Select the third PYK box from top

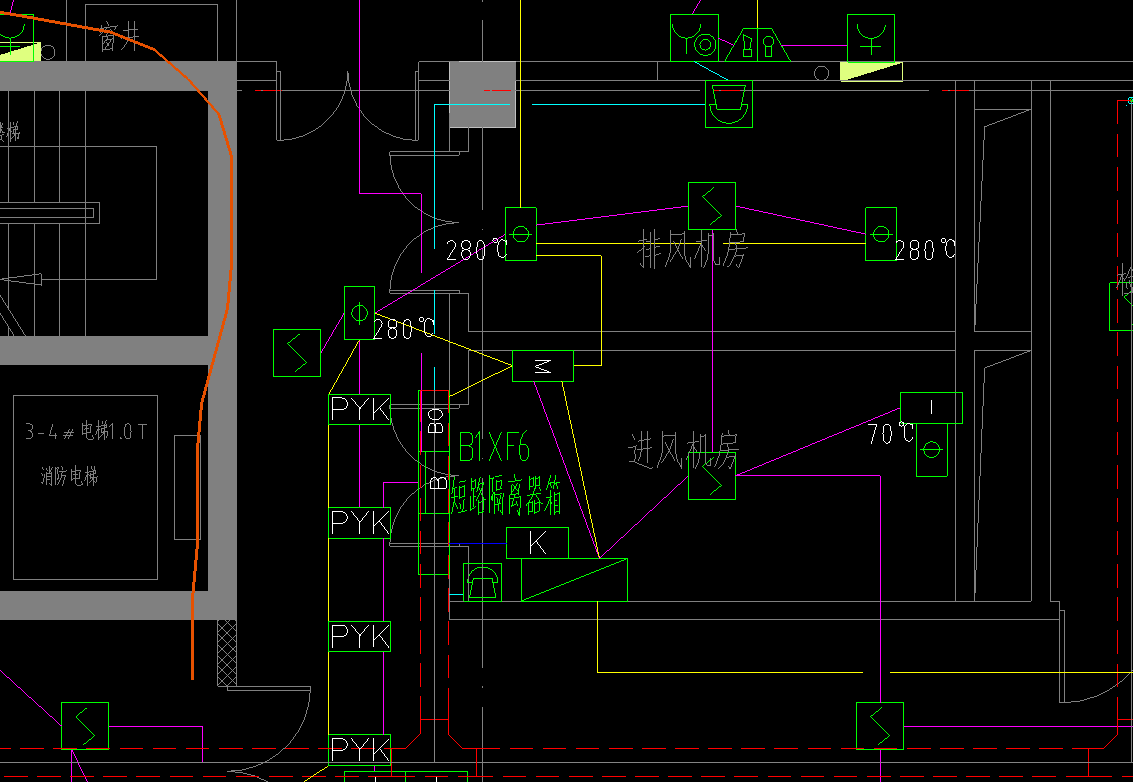pos(360,636)
